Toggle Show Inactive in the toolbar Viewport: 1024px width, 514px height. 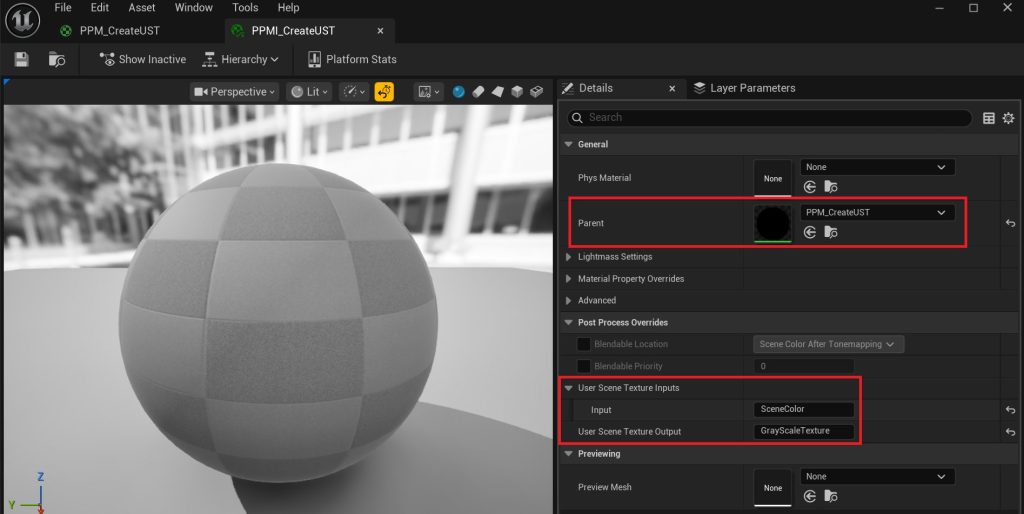pyautogui.click(x=142, y=60)
